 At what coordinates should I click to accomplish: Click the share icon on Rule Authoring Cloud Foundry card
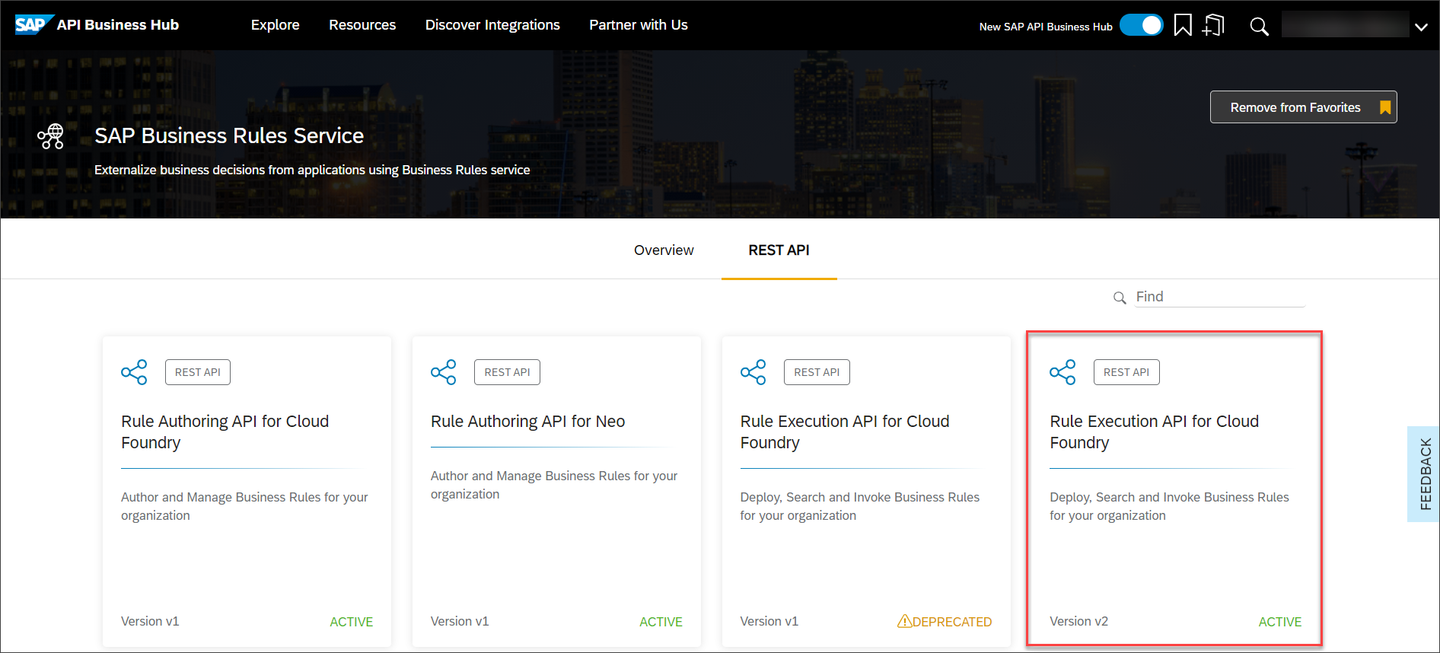[x=134, y=372]
